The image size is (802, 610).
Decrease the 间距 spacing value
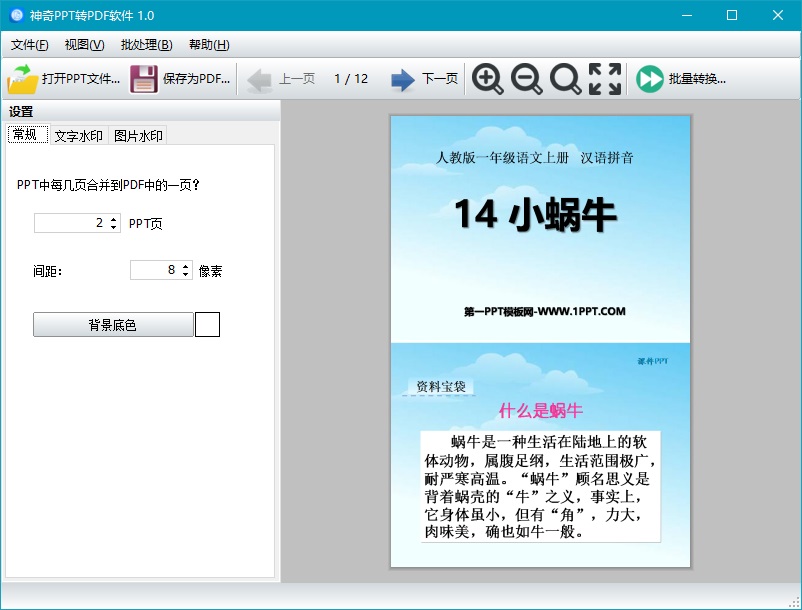(x=186, y=274)
